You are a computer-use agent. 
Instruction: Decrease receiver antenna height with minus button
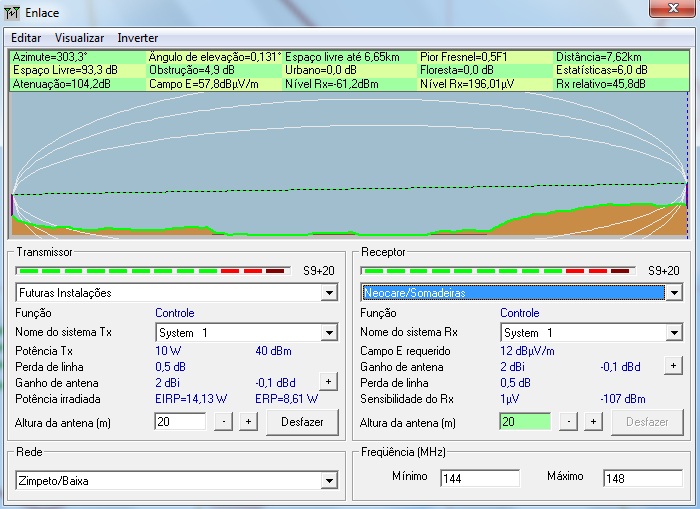coord(568,422)
